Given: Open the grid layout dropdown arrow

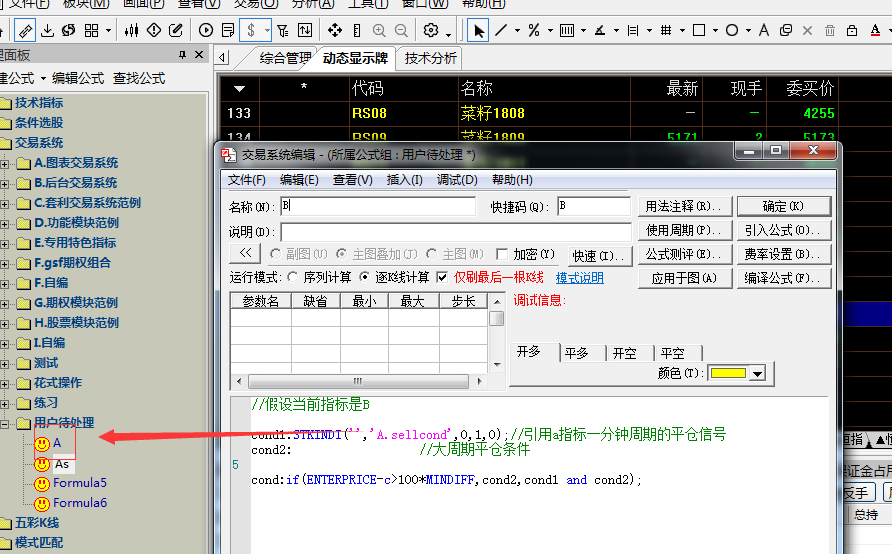Looking at the screenshot, I should [x=108, y=30].
